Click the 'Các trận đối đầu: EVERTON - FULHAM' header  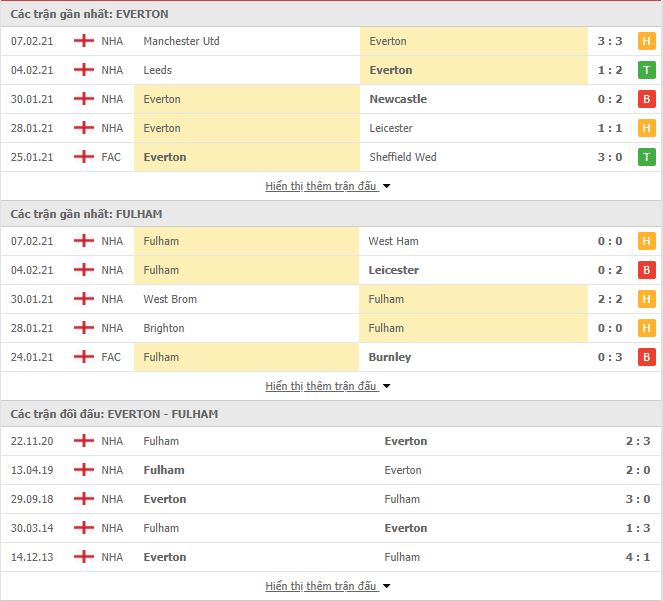pyautogui.click(x=115, y=414)
